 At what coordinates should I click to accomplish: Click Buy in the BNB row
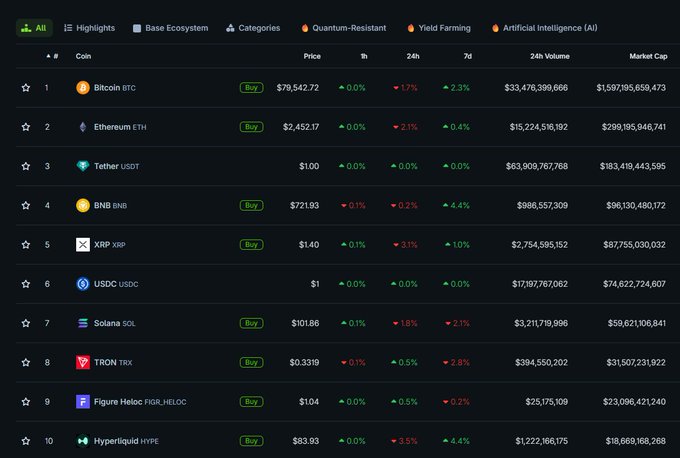tap(252, 206)
